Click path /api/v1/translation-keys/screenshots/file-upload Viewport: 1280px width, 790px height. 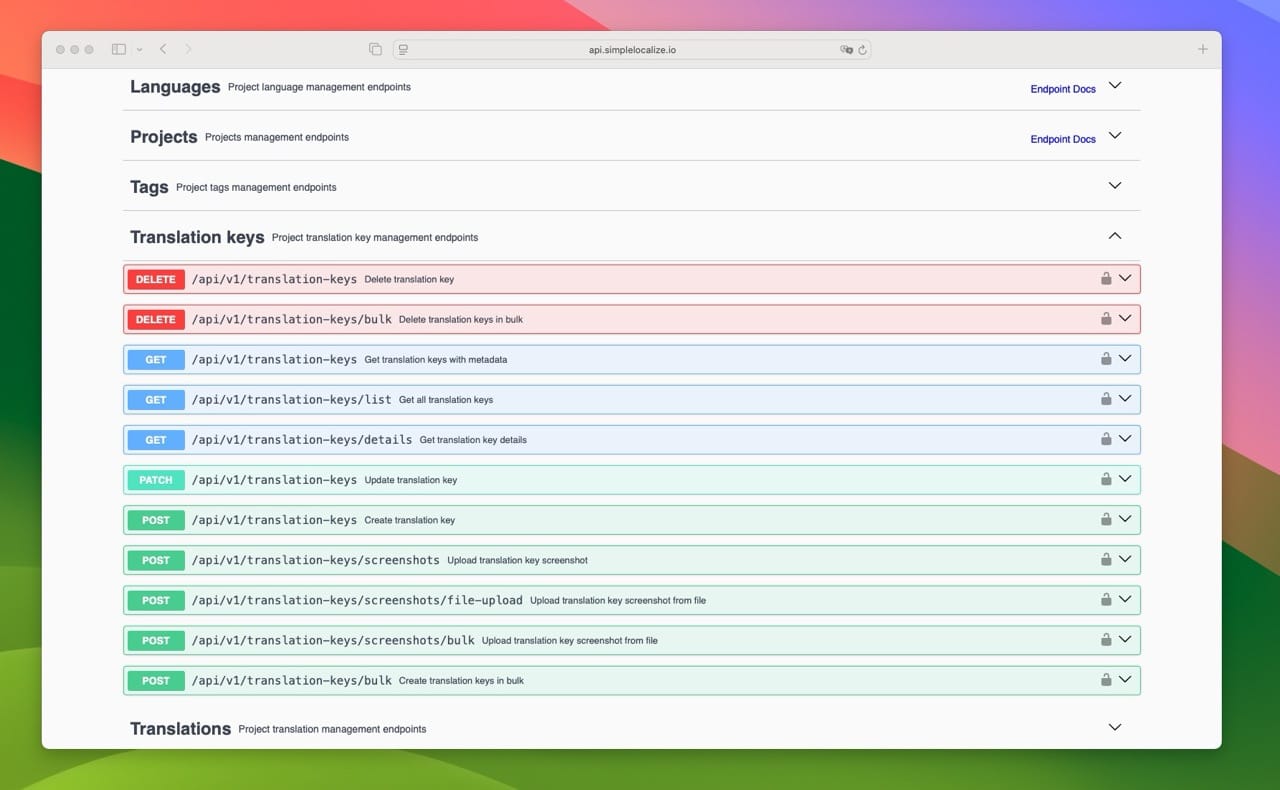click(357, 600)
